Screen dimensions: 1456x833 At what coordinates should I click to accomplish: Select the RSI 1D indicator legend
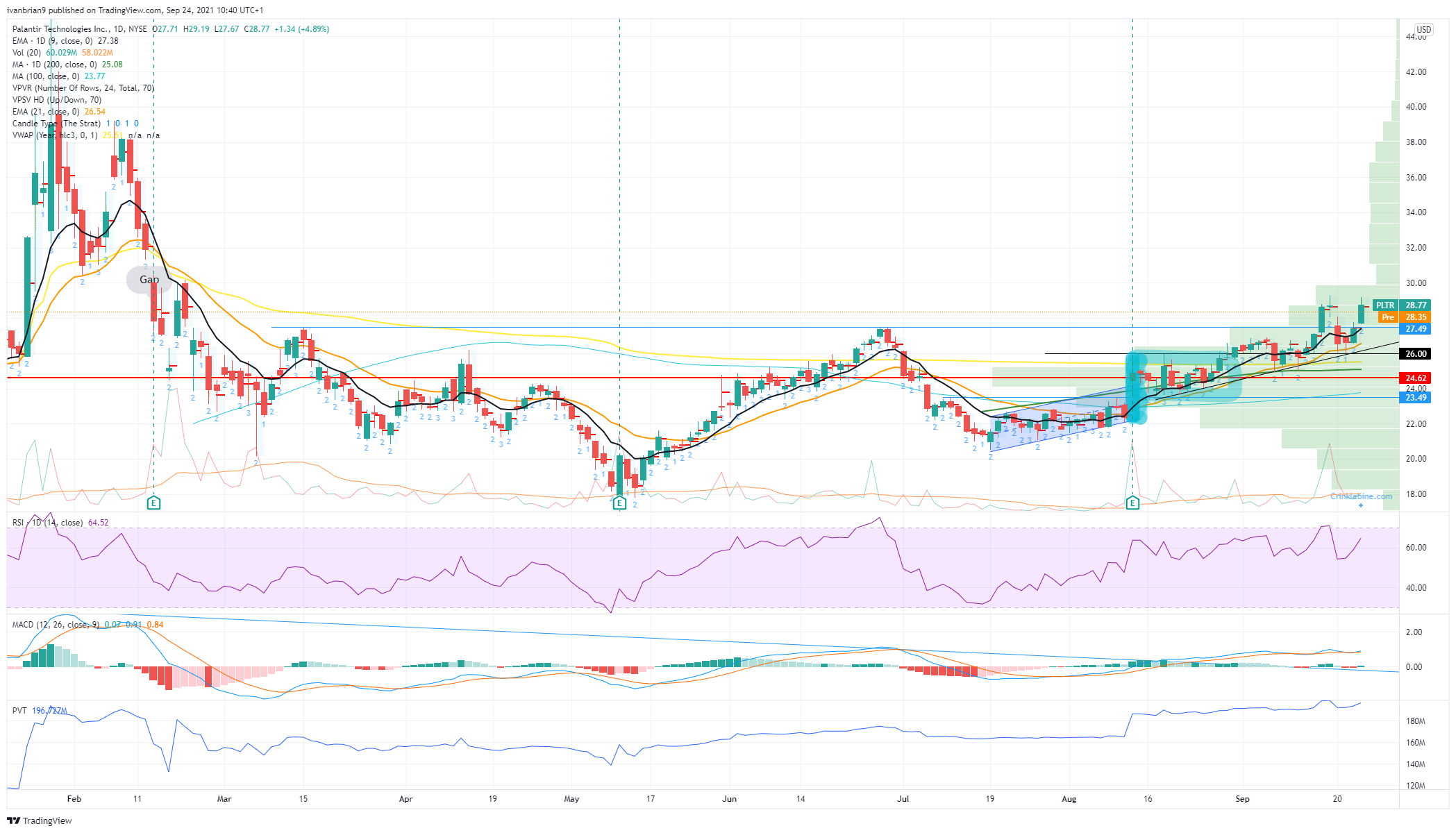tap(60, 523)
